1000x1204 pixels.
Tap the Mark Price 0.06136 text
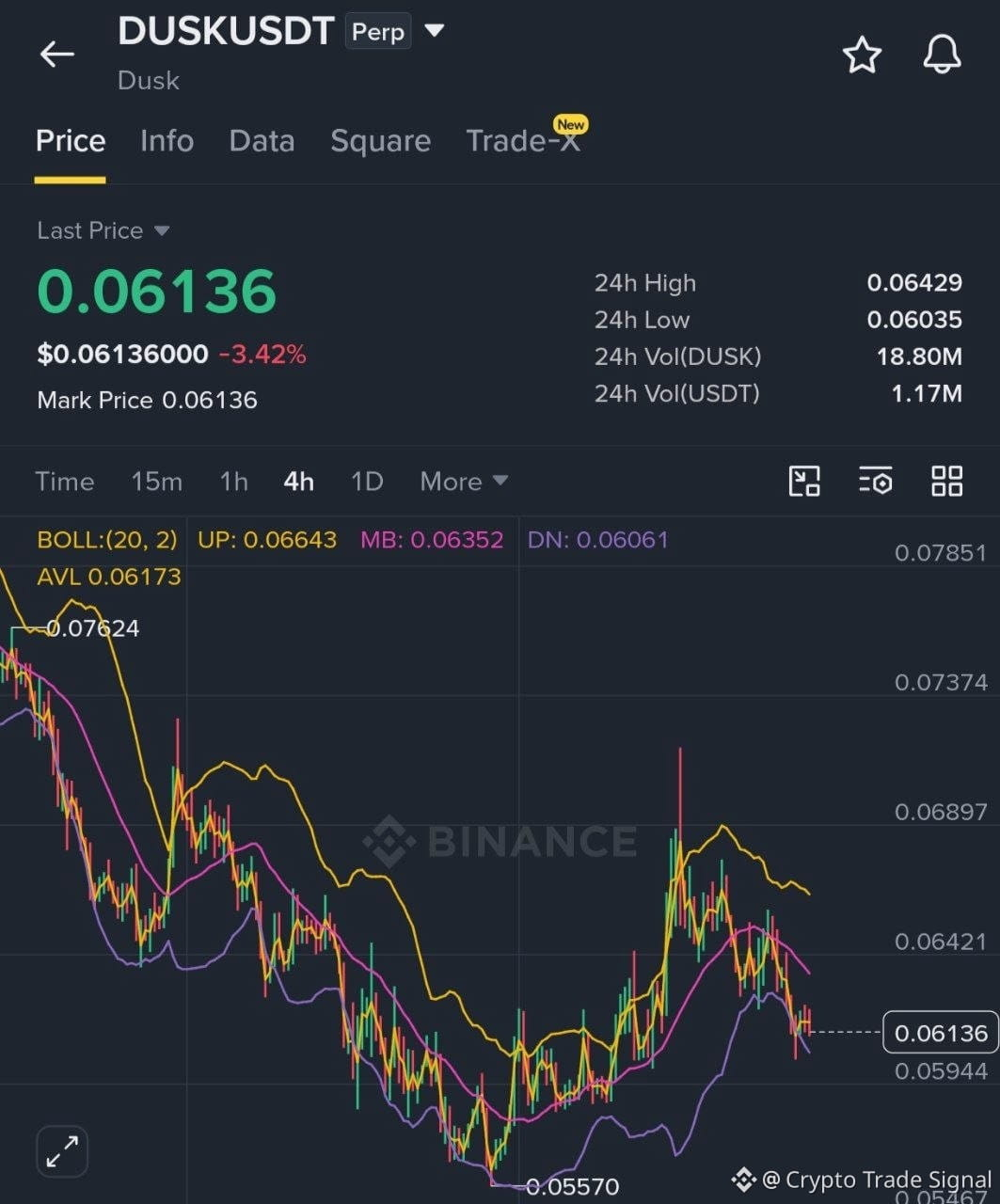pyautogui.click(x=147, y=401)
